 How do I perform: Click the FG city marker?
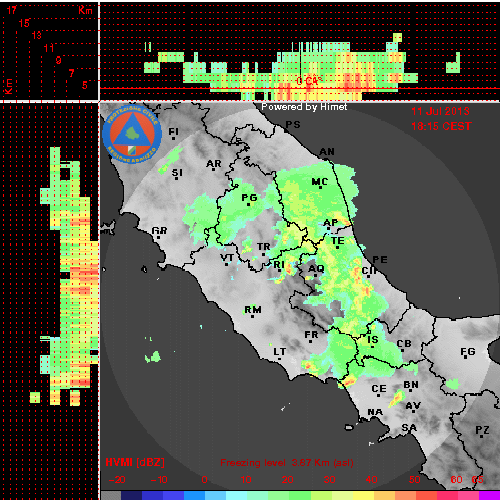tap(466, 357)
